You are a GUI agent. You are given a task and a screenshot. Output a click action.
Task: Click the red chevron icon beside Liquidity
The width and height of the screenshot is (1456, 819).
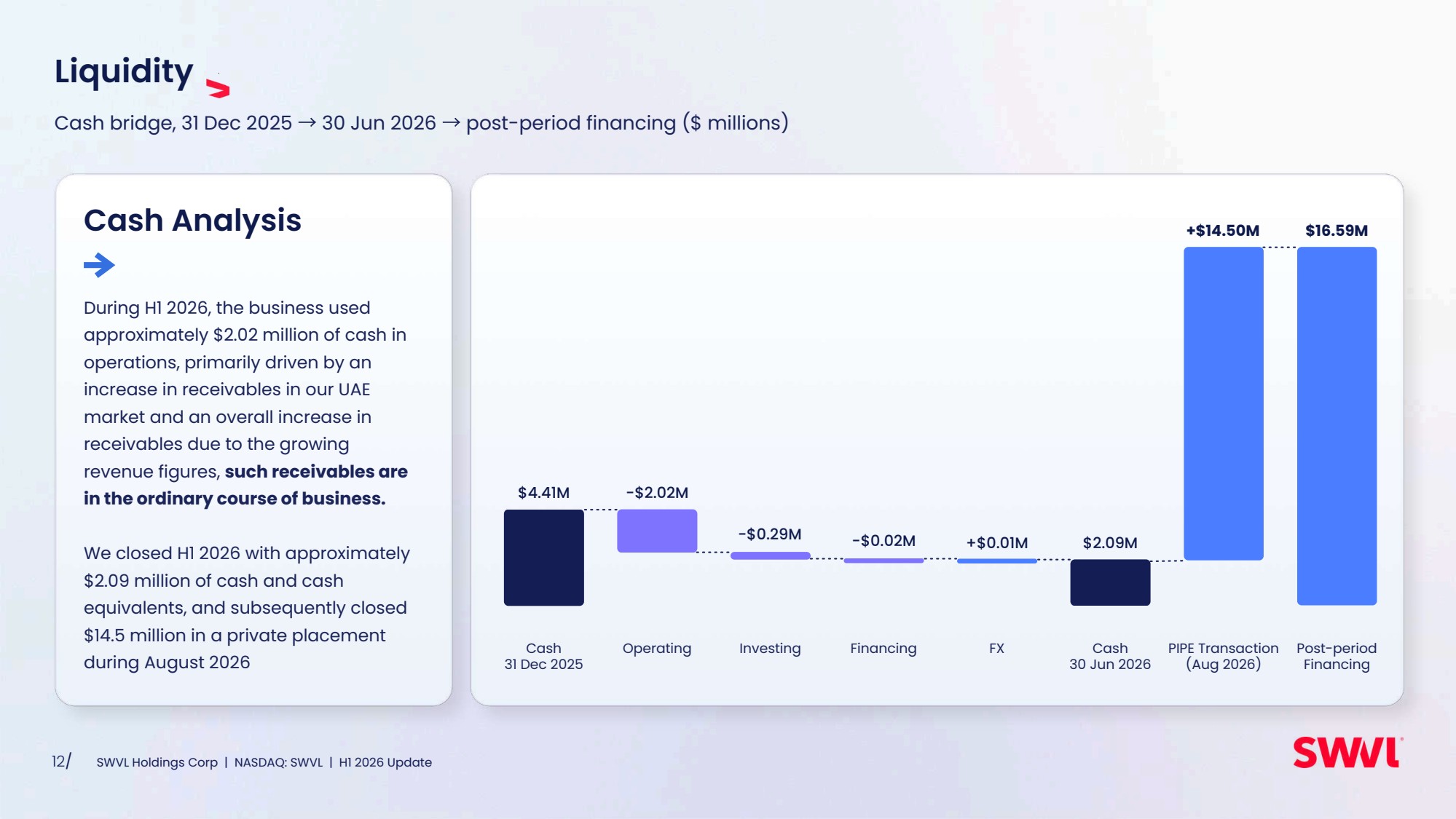pyautogui.click(x=218, y=89)
